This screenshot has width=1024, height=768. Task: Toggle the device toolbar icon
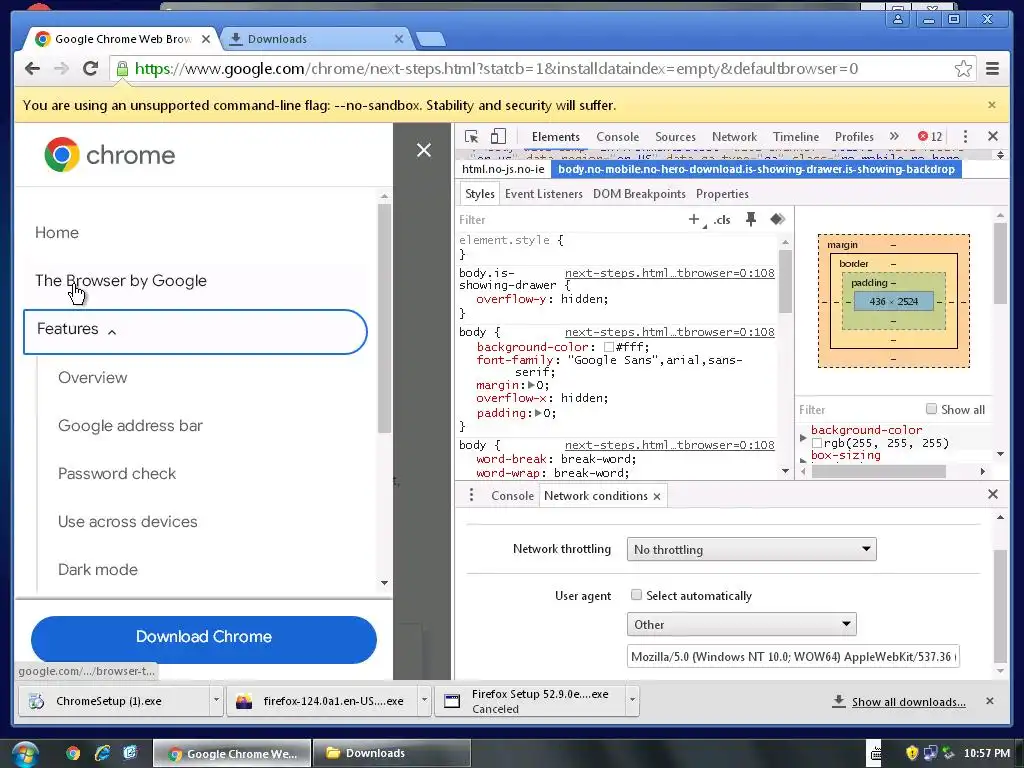[498, 136]
